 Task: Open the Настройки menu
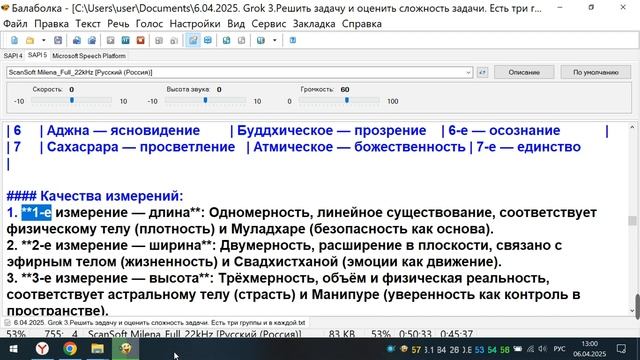tap(195, 24)
